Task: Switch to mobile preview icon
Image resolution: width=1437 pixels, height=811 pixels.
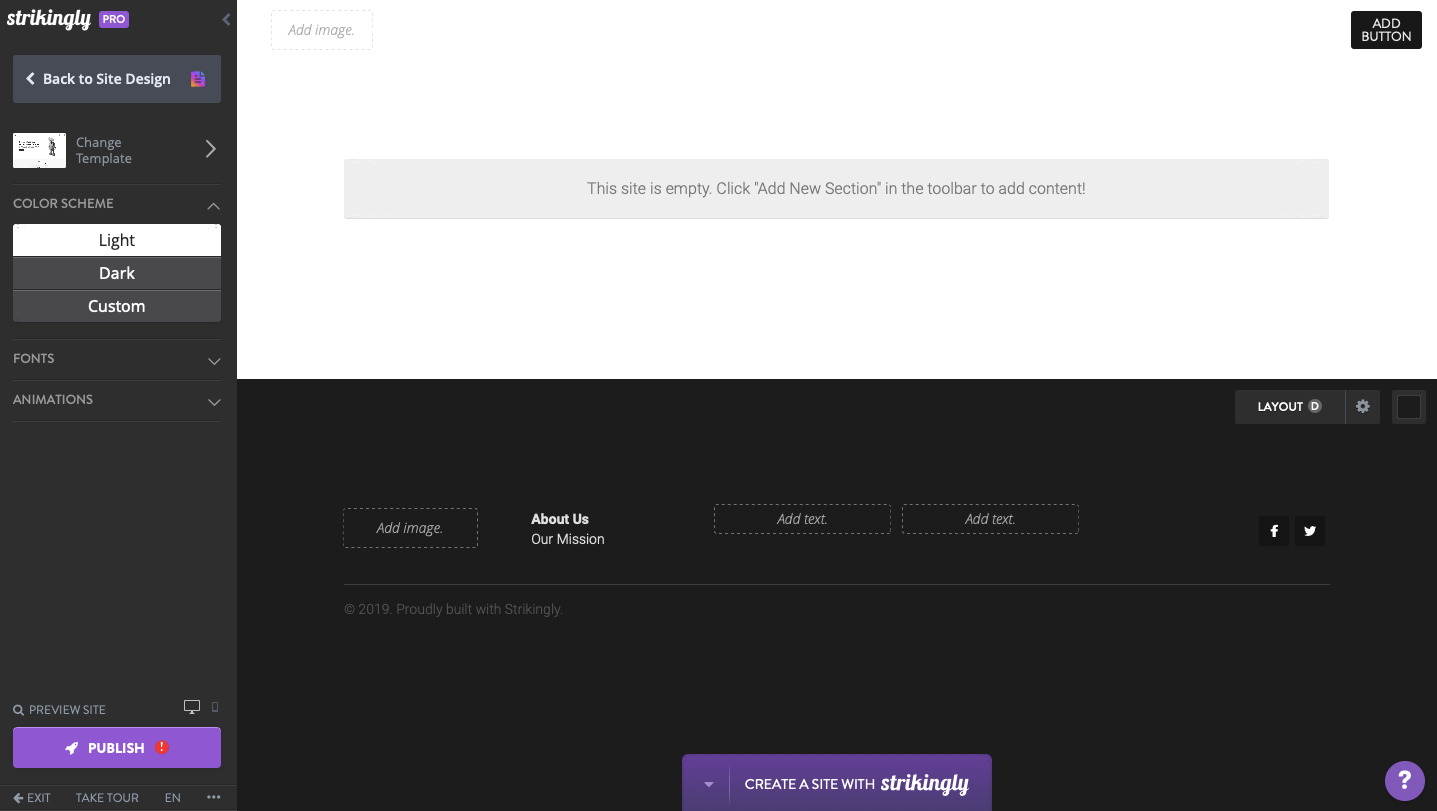Action: [x=213, y=707]
